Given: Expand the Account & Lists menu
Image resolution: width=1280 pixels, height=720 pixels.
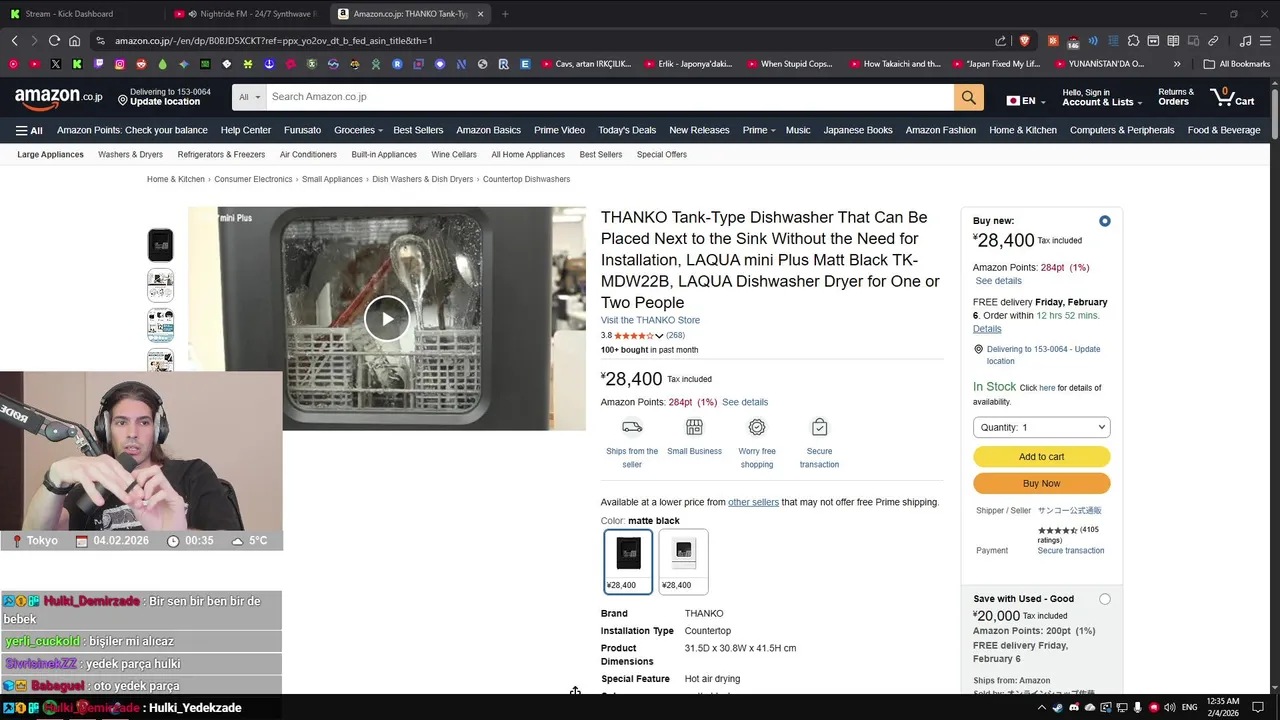Looking at the screenshot, I should (x=1101, y=97).
